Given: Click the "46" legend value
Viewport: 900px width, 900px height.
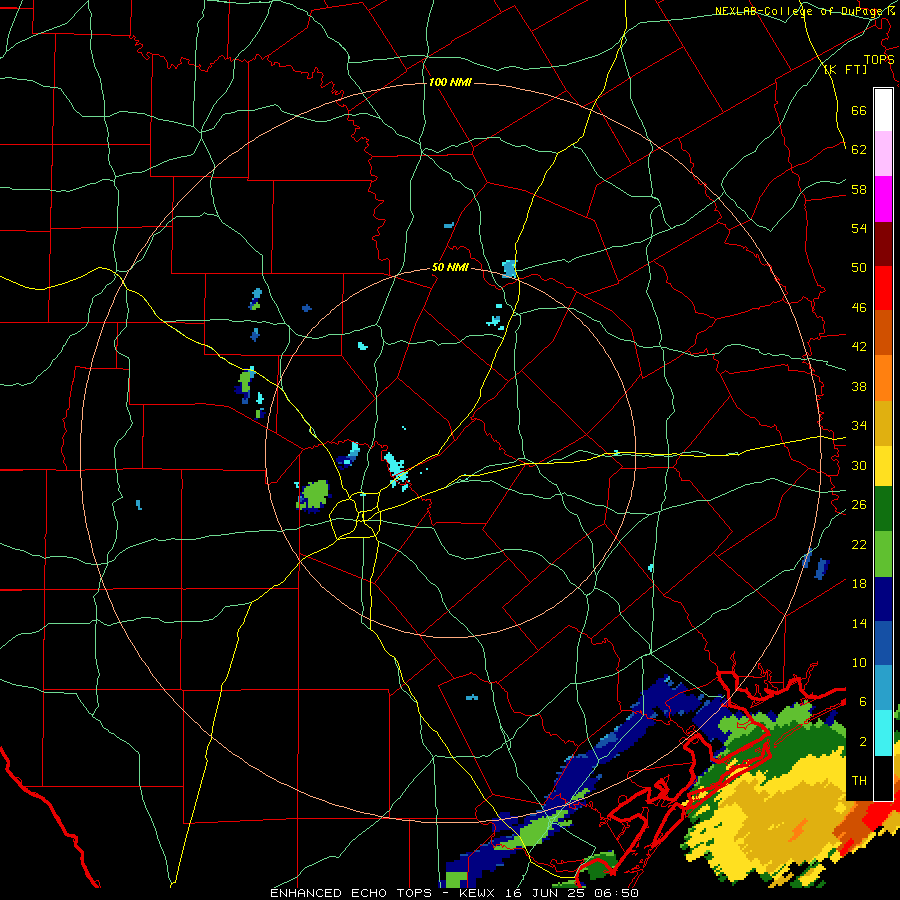Looking at the screenshot, I should pos(859,308).
